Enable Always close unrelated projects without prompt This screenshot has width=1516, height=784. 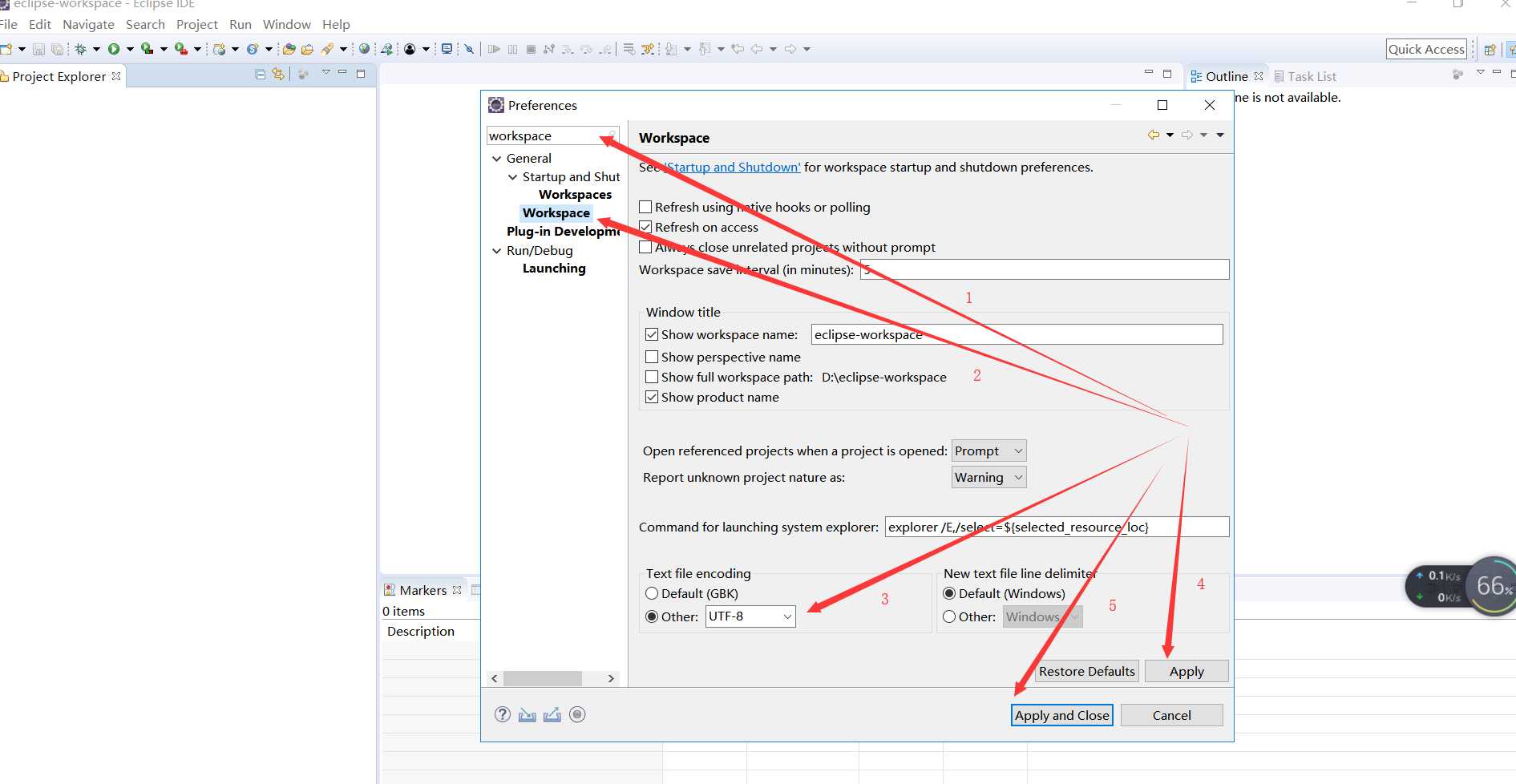tap(645, 247)
